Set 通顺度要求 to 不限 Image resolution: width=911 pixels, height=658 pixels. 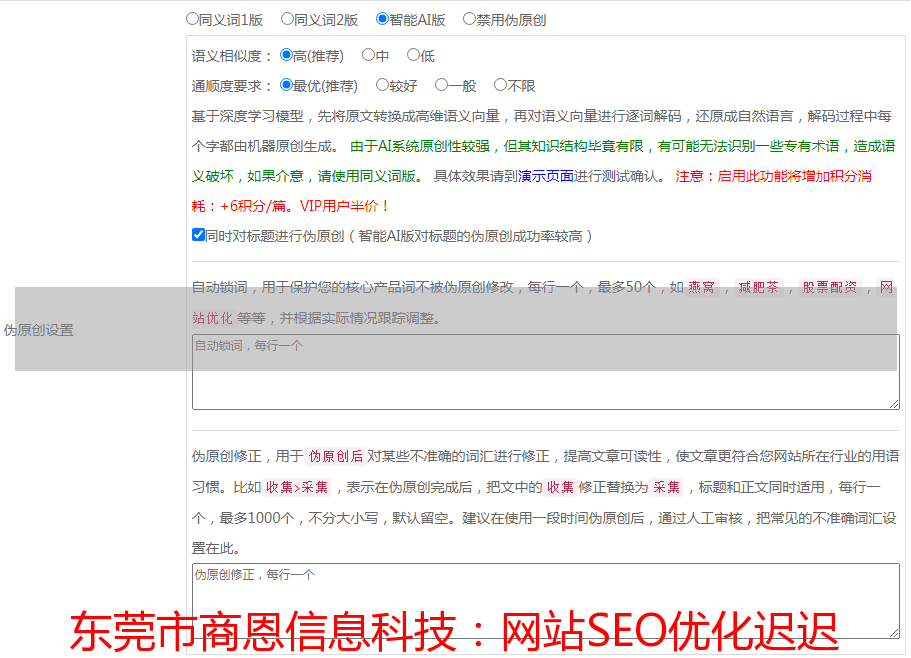[500, 85]
